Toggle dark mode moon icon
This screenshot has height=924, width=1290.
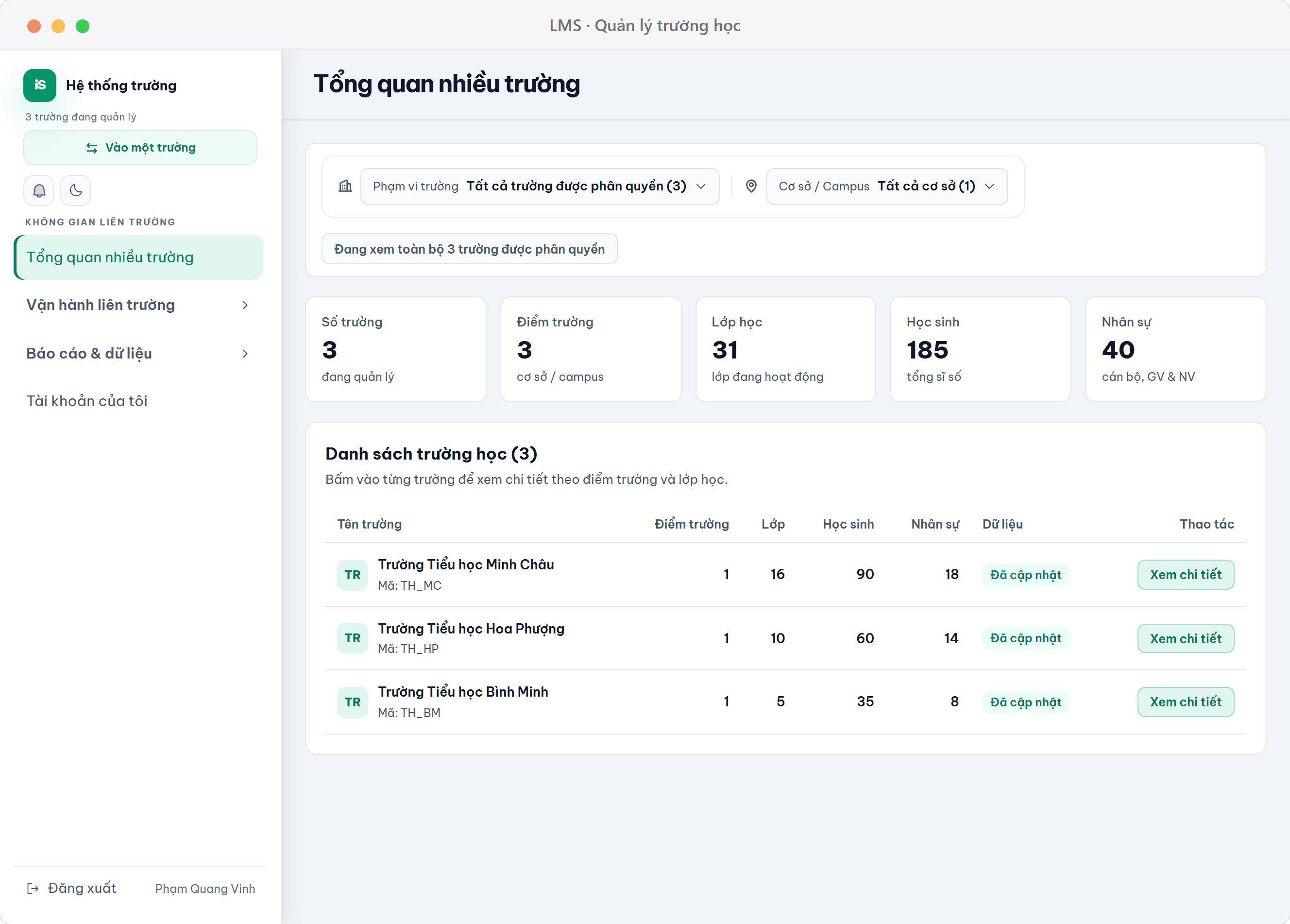[76, 190]
